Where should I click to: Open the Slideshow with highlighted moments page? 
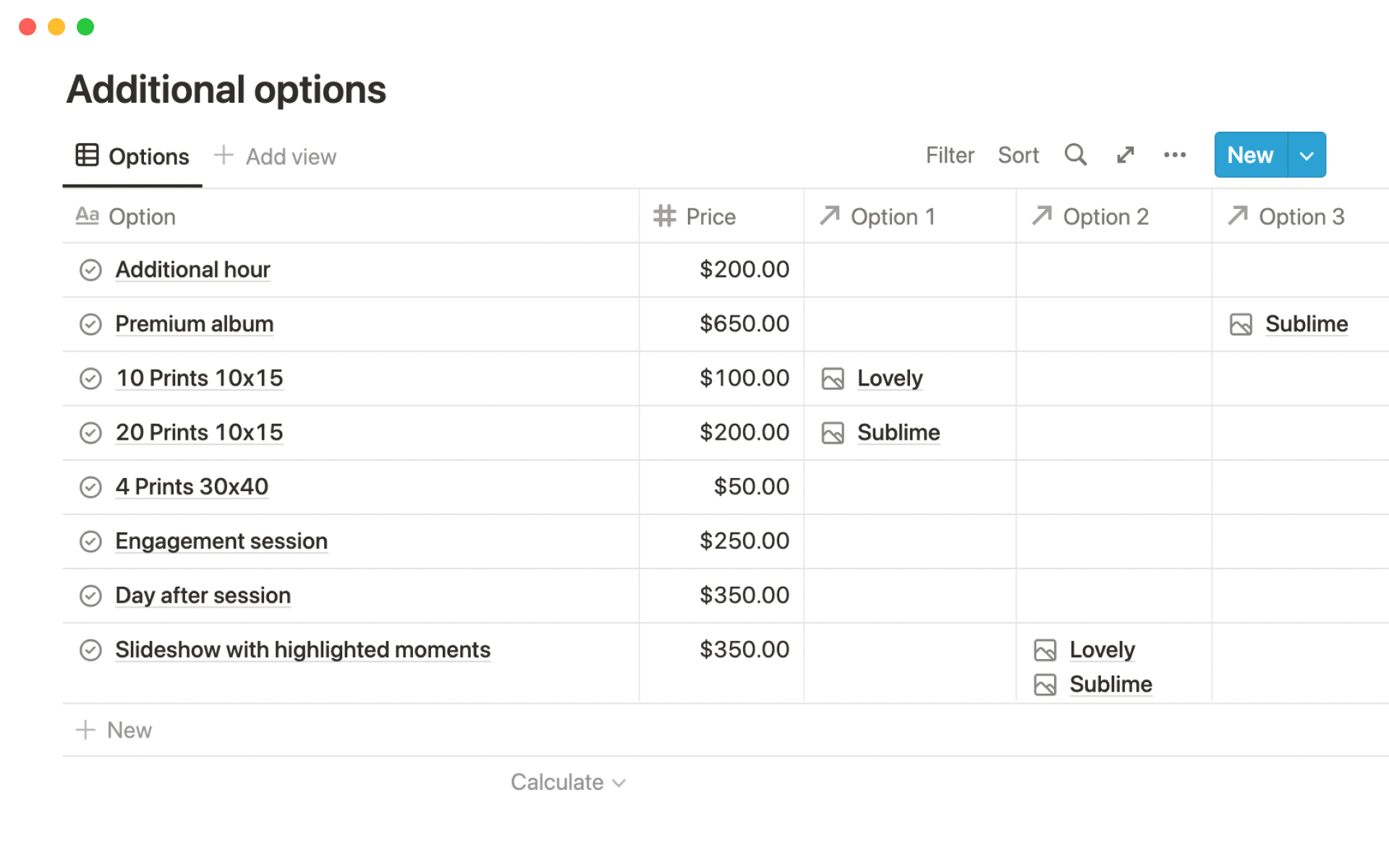click(x=302, y=650)
